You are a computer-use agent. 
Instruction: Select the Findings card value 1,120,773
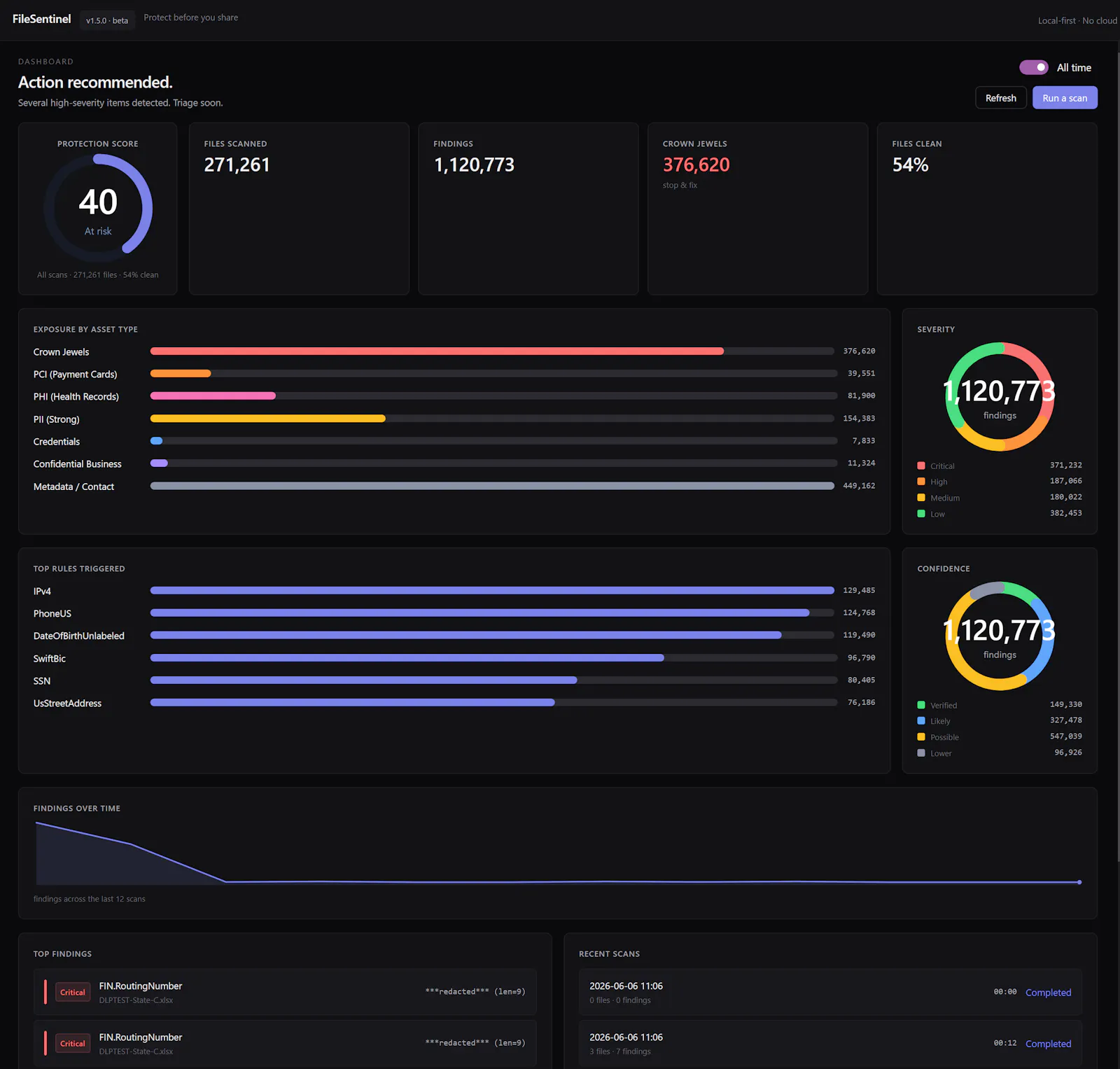pyautogui.click(x=474, y=165)
